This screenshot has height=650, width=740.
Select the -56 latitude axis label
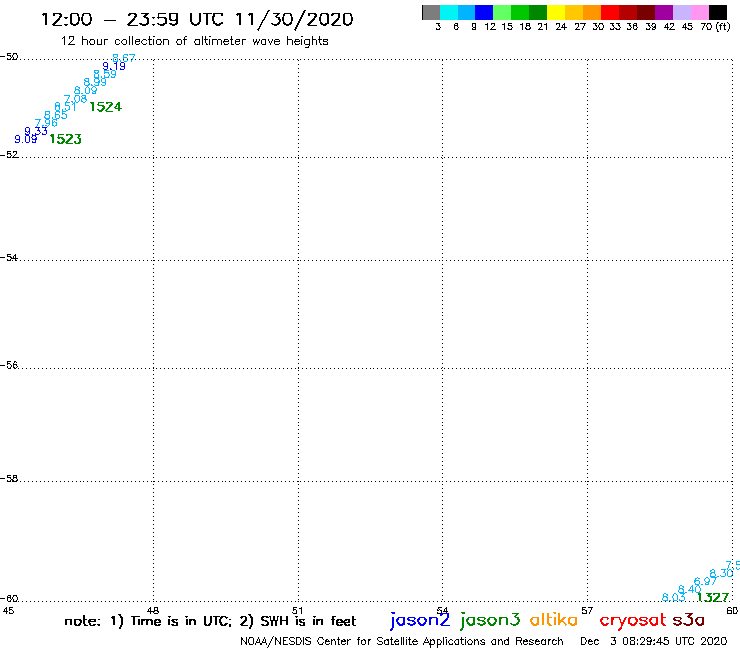coord(9,365)
